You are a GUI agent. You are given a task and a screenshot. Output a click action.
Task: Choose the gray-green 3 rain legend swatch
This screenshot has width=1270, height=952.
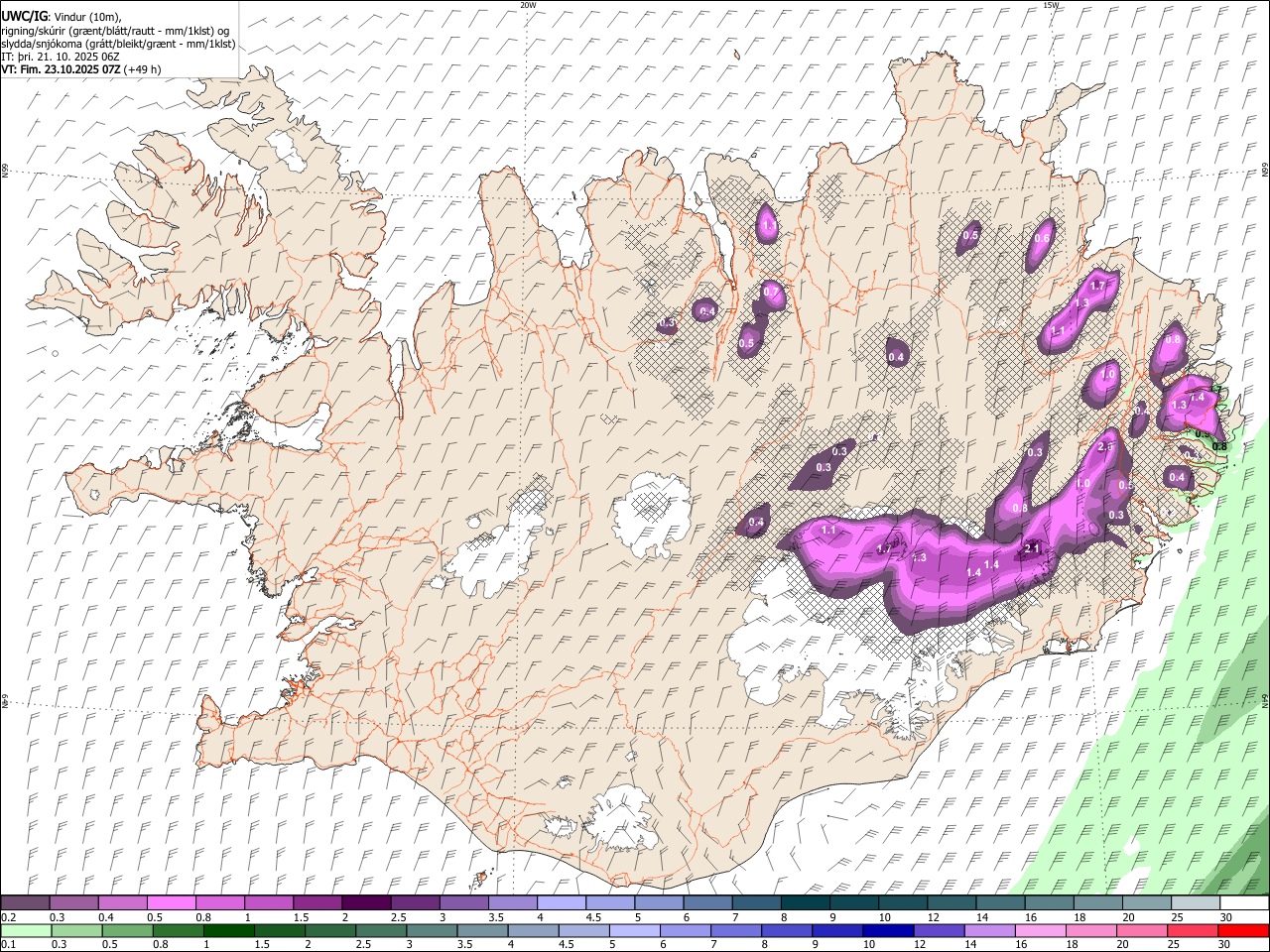431,931
